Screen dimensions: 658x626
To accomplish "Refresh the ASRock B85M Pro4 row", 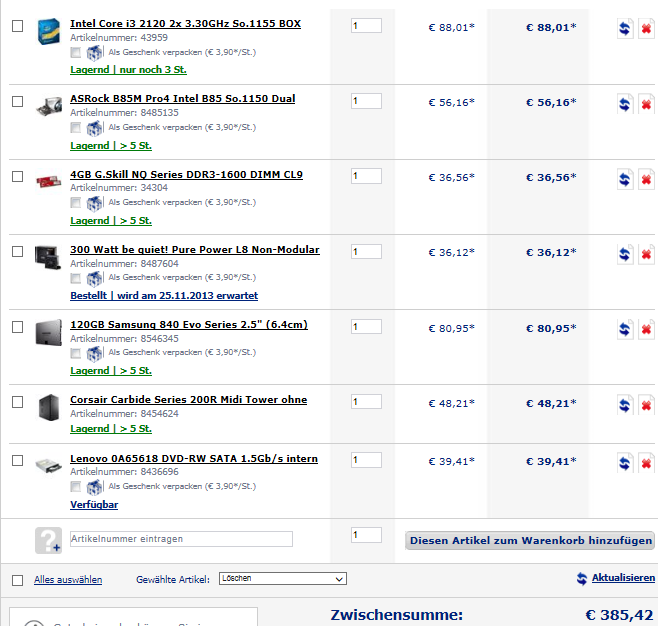I will click(x=624, y=104).
